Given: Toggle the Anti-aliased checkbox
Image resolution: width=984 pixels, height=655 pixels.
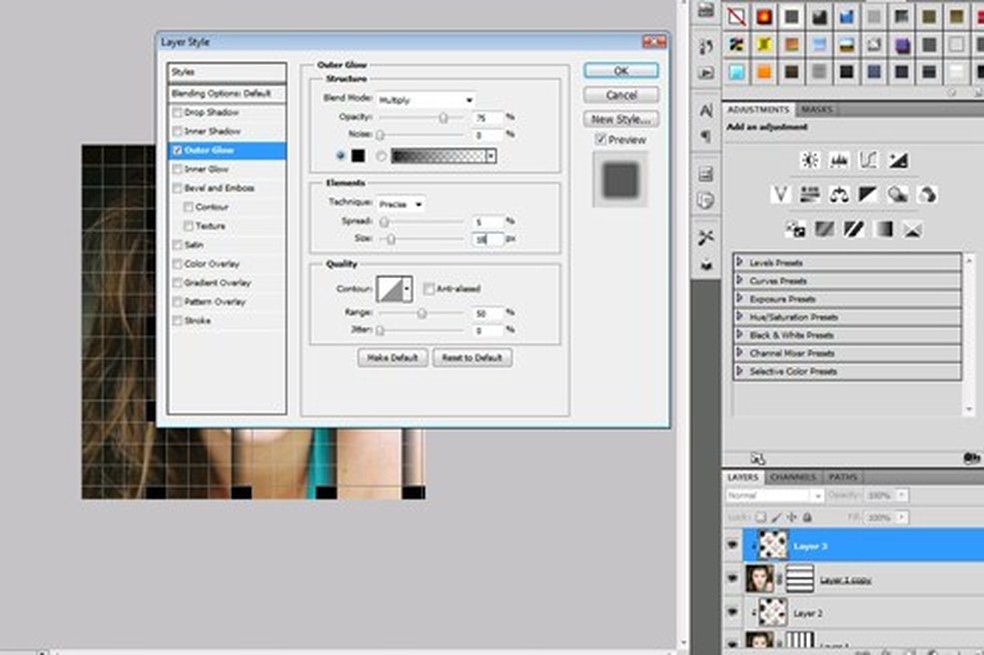Looking at the screenshot, I should coord(429,289).
